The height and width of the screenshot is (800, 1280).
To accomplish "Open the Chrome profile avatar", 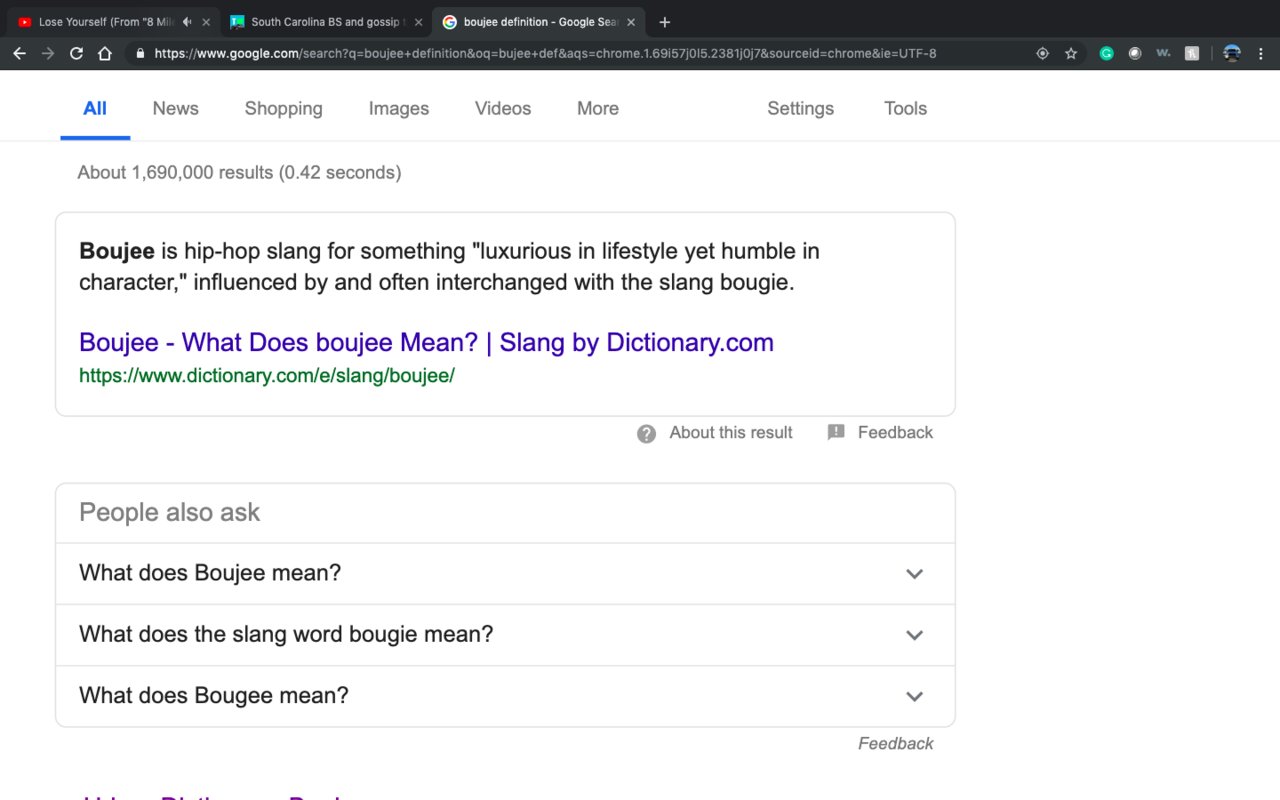I will pos(1232,54).
